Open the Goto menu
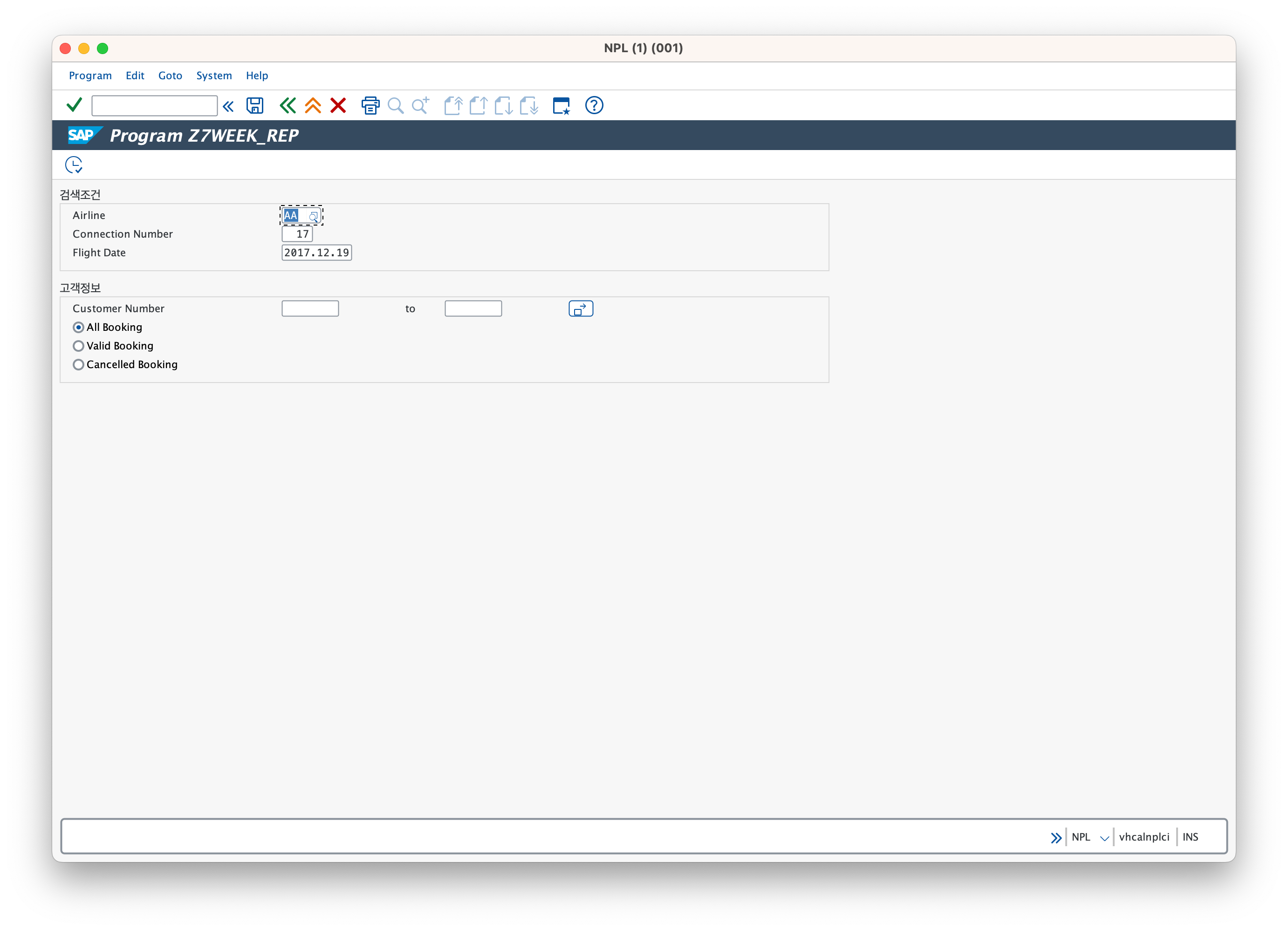 point(170,75)
